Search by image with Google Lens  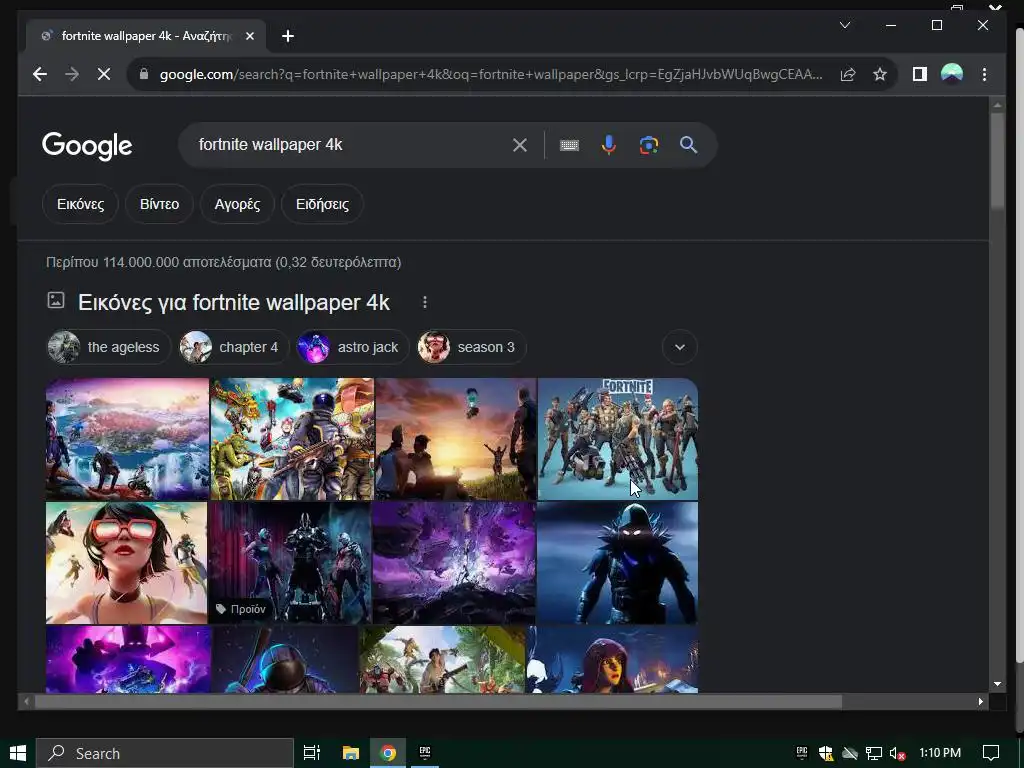coord(648,145)
